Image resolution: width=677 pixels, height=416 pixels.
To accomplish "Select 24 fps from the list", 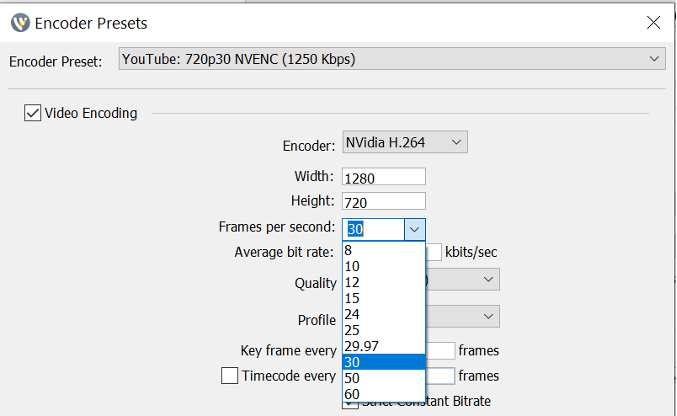I will 383,314.
